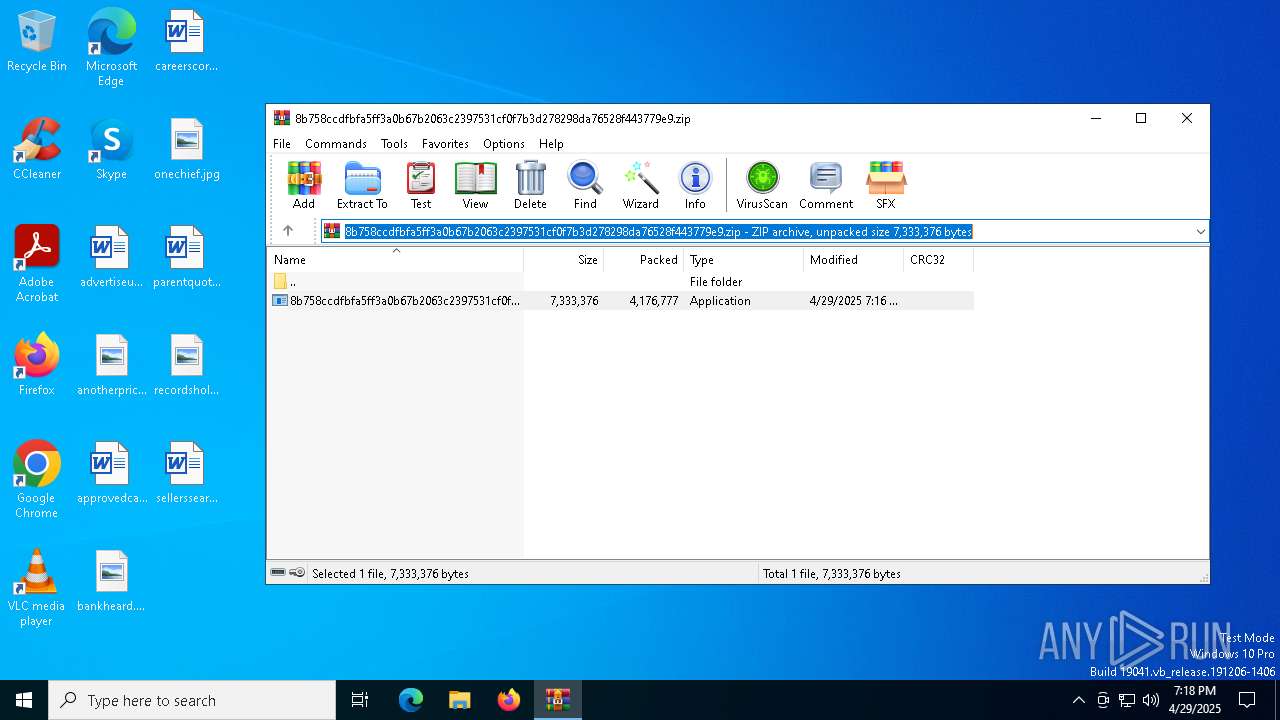Viewport: 1280px width, 720px height.
Task: Click 'Total 1 file, 7,333,376 bytes' status text
Action: point(832,573)
